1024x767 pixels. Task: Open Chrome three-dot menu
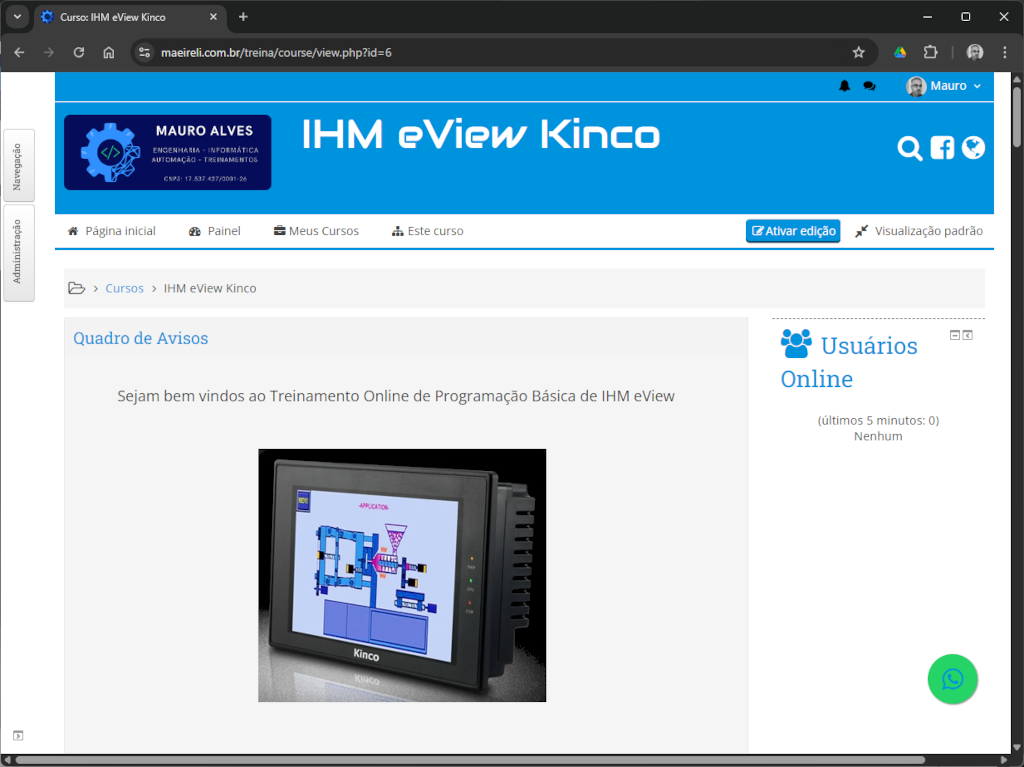[1005, 52]
